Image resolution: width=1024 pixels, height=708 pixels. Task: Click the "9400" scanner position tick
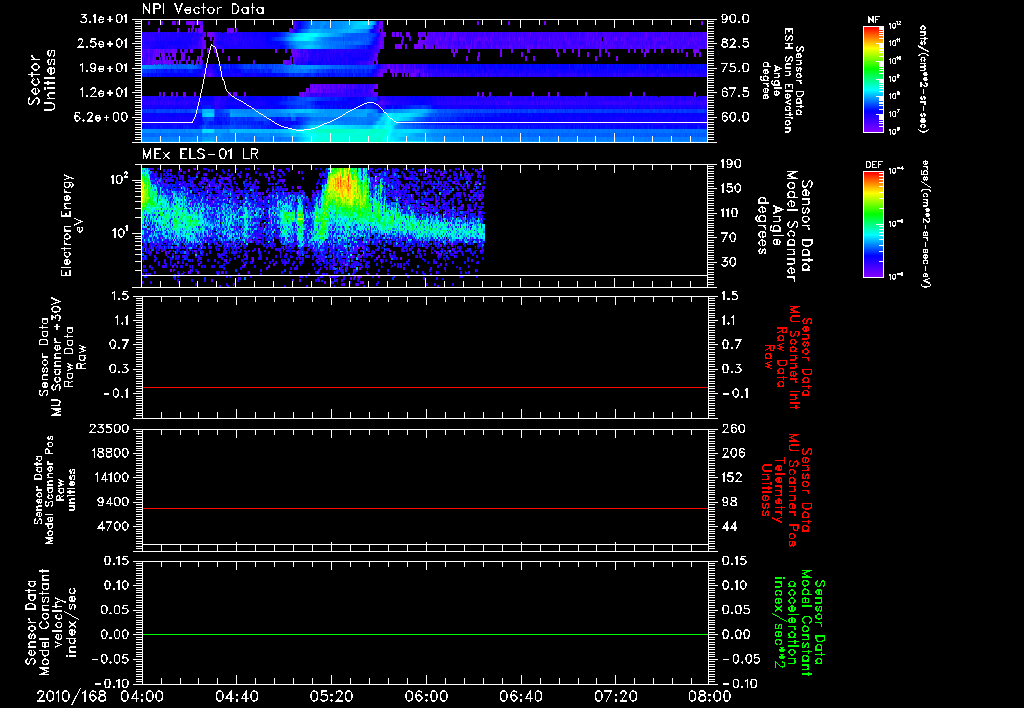tap(113, 502)
